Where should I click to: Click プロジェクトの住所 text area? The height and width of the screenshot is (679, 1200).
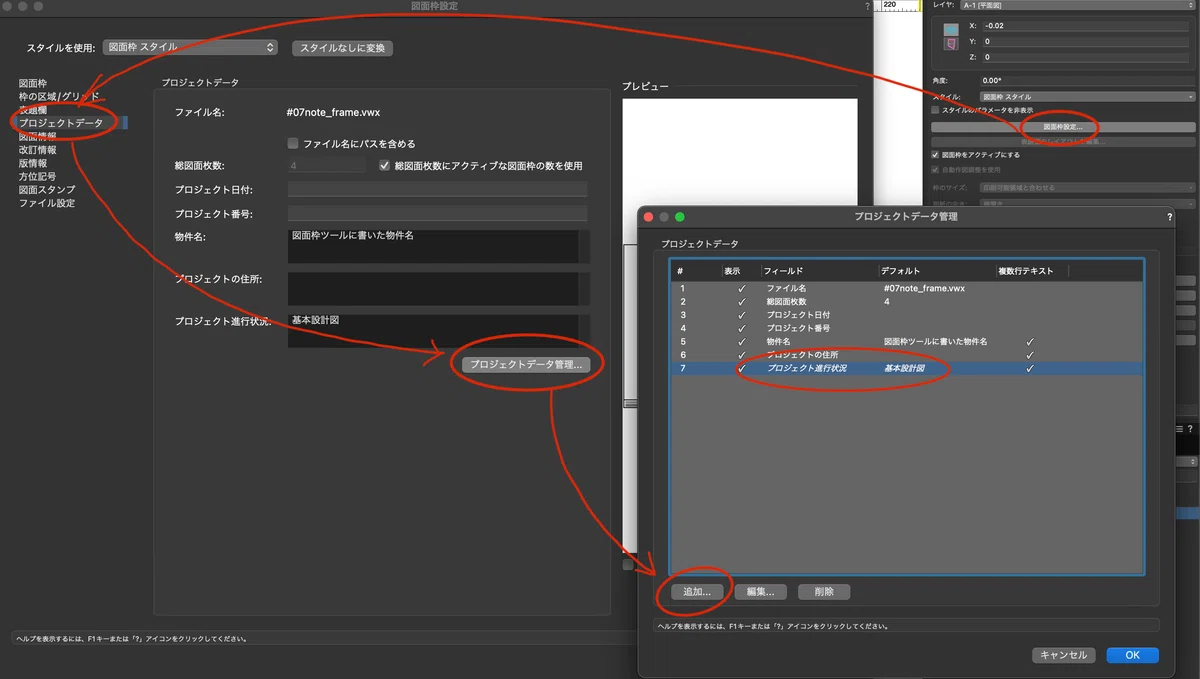pos(433,288)
